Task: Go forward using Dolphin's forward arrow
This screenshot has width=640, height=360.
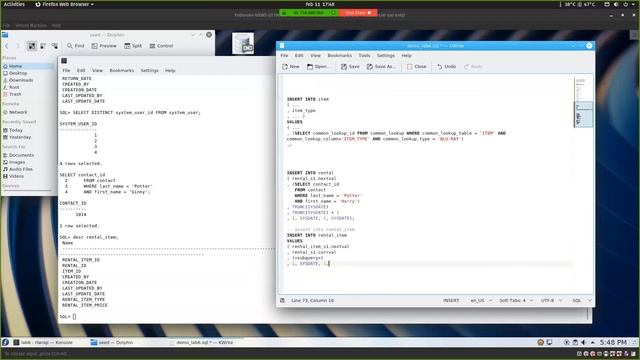Action: point(18,46)
